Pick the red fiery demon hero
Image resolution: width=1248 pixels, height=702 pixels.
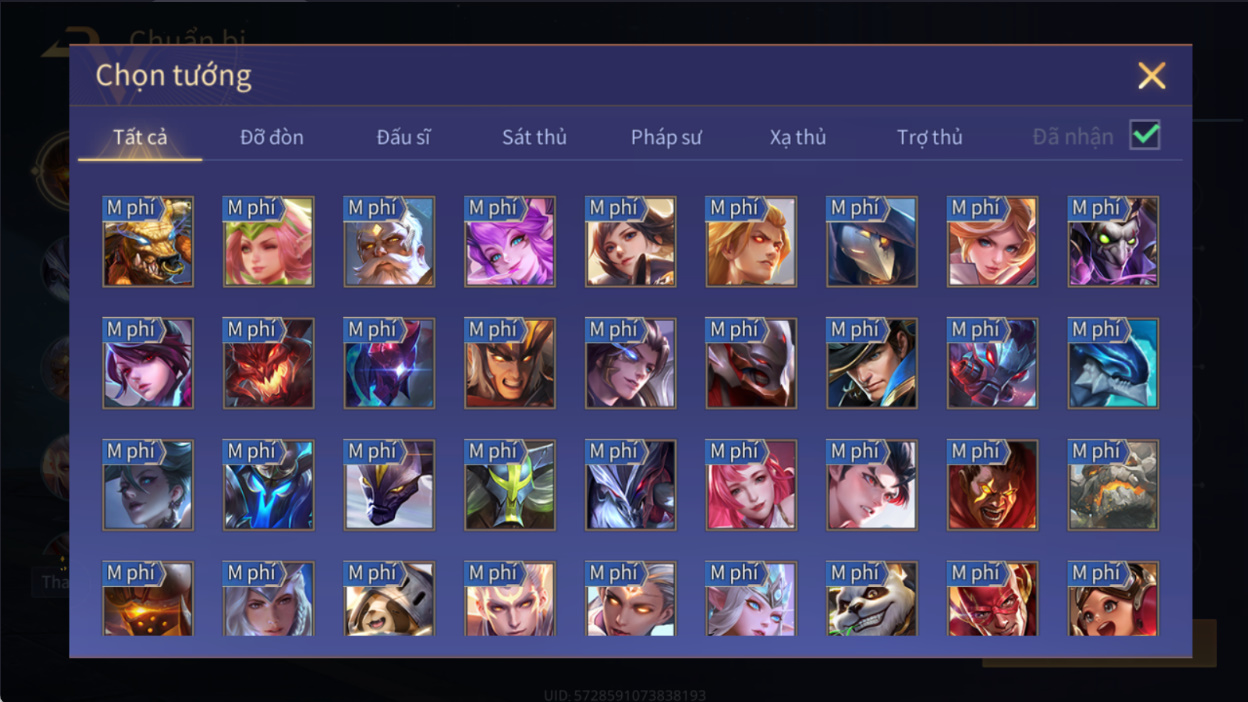[x=268, y=364]
